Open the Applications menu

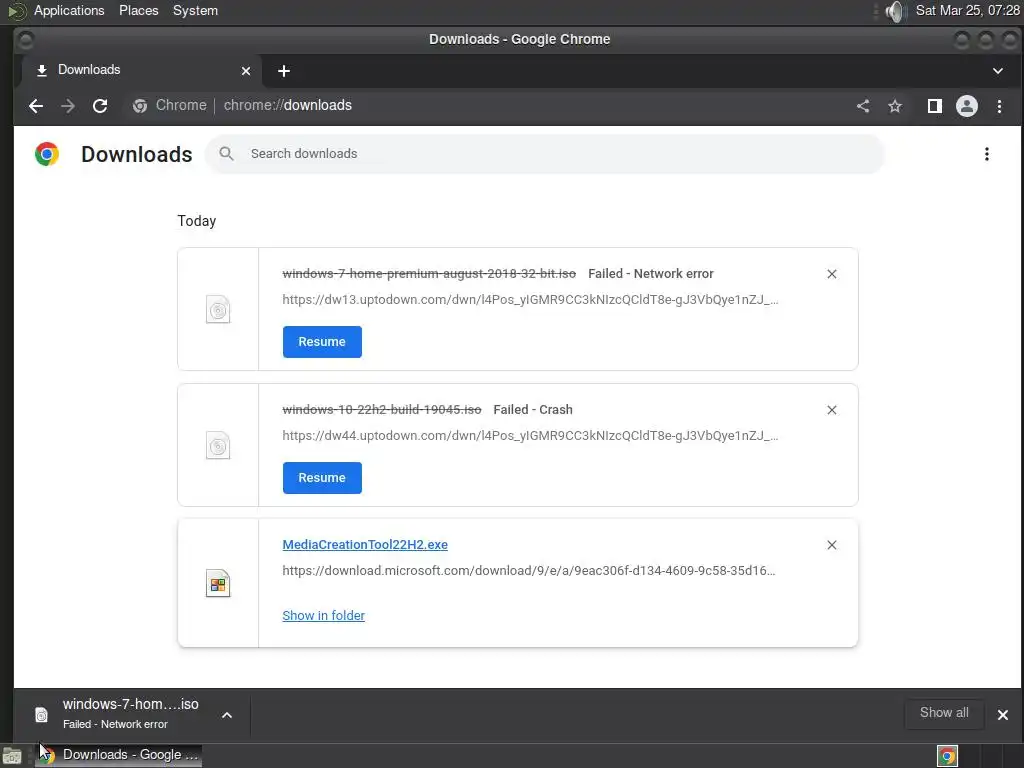[69, 10]
